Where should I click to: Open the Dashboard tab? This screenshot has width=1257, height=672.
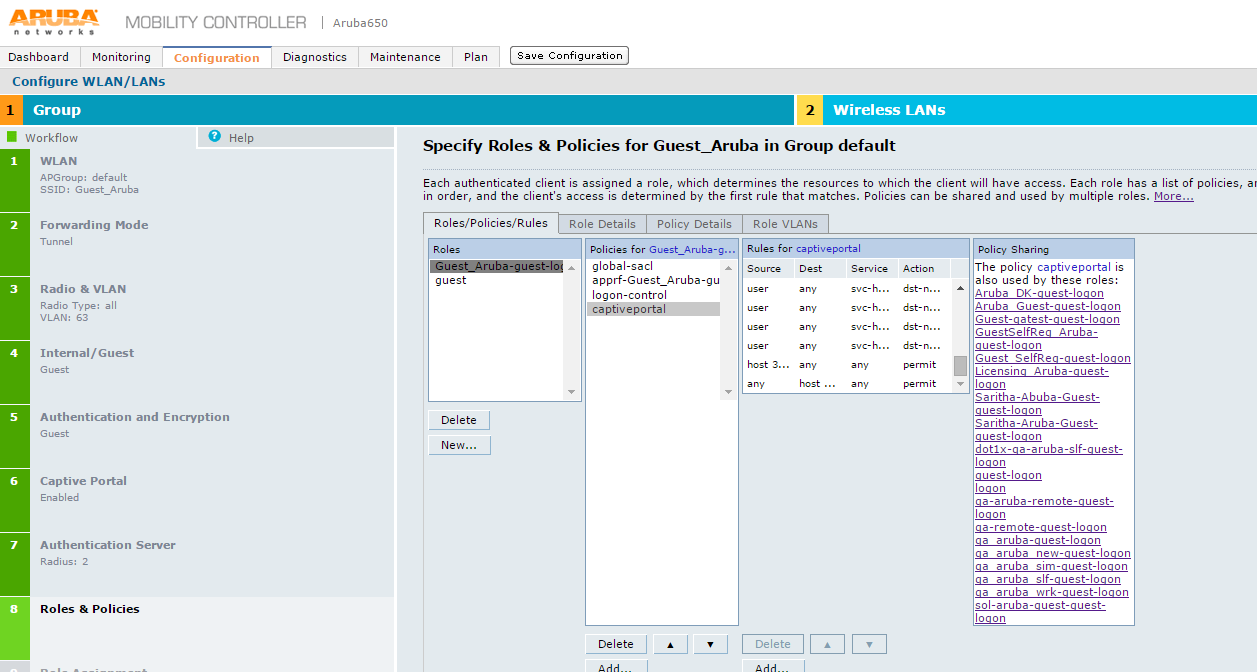tap(39, 57)
